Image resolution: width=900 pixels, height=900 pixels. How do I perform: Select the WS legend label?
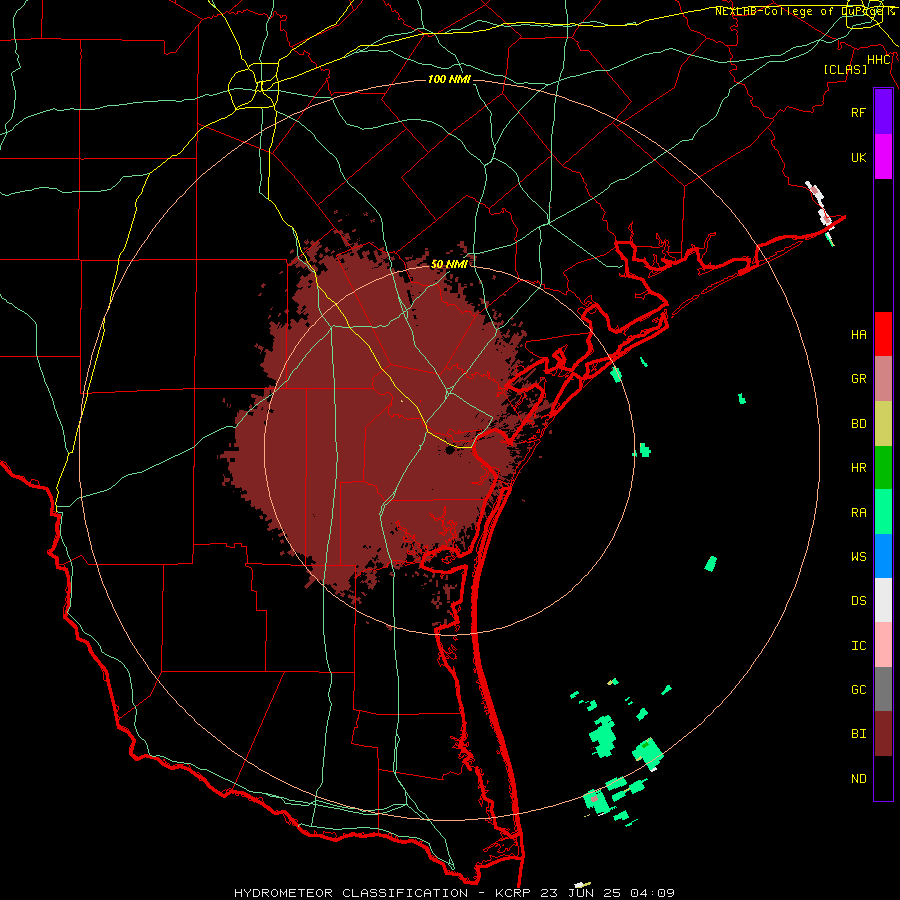click(x=858, y=557)
